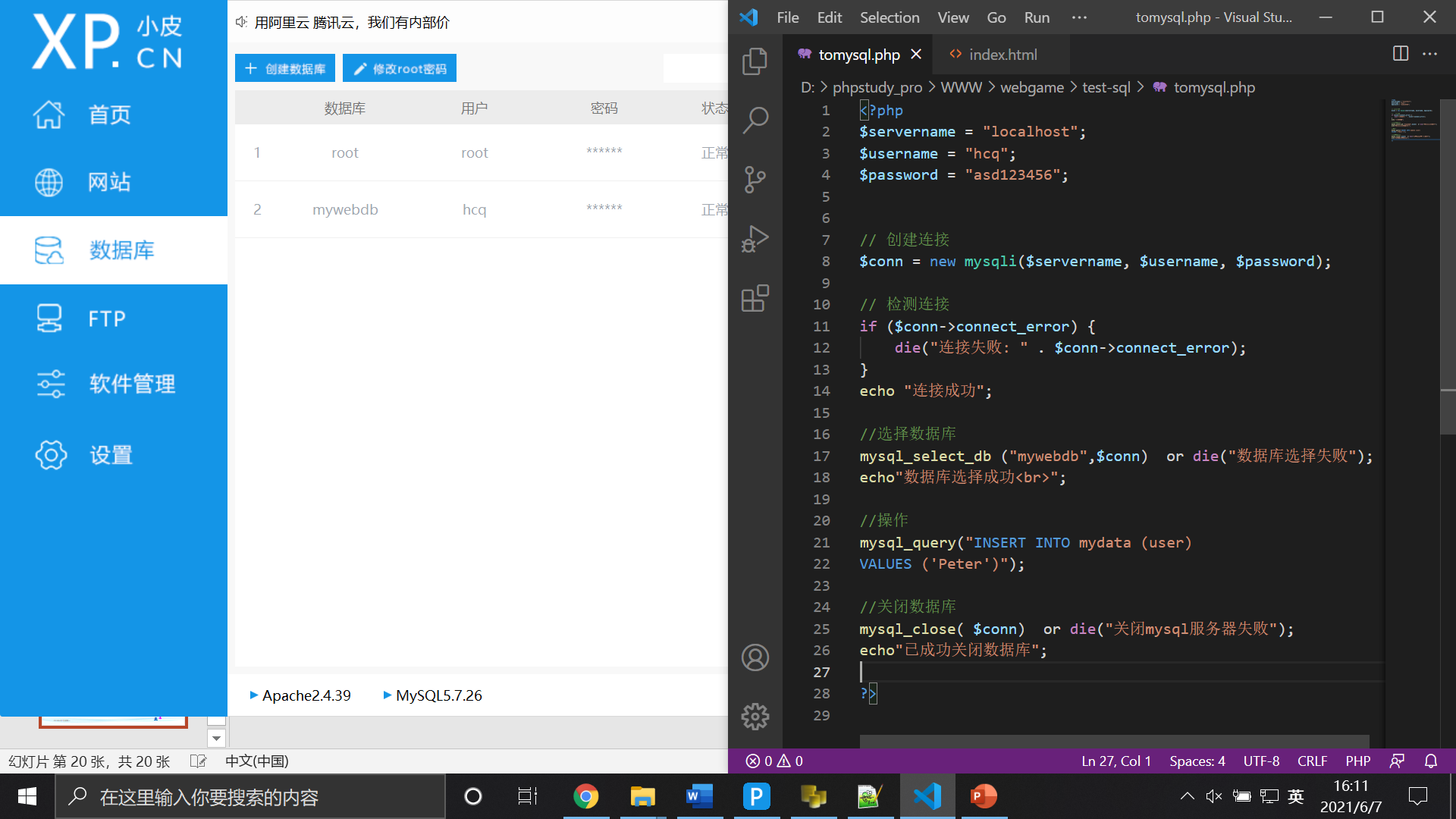1456x819 pixels.
Task: Open FTP section in phpstudy sidebar
Action: click(114, 318)
